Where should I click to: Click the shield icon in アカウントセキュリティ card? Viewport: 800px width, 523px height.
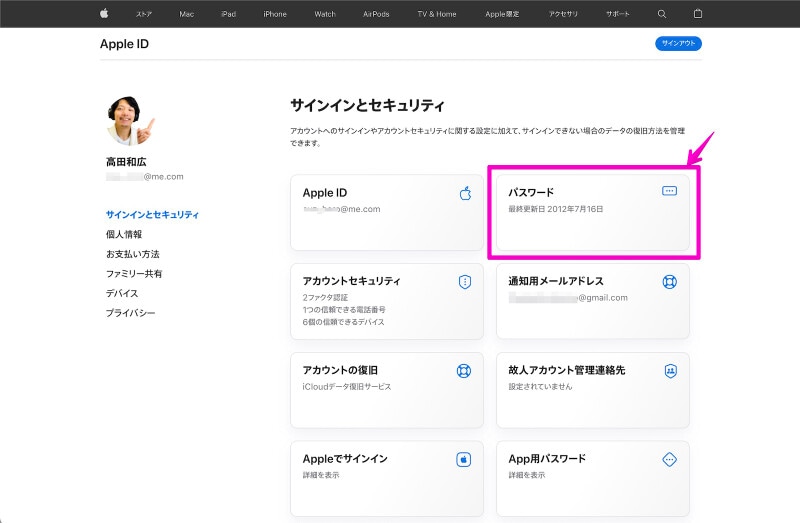(x=464, y=282)
